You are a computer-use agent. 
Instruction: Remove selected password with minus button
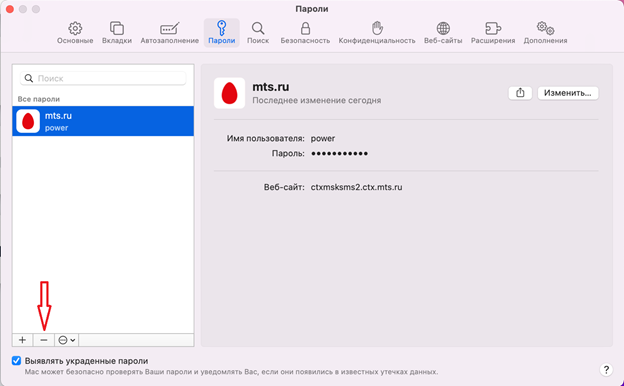[x=44, y=340]
